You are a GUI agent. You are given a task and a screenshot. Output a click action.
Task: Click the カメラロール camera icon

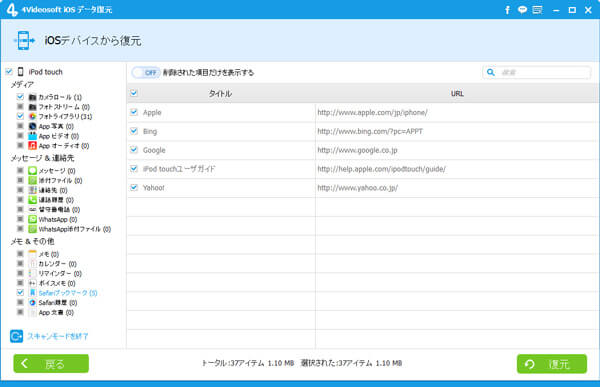click(33, 97)
